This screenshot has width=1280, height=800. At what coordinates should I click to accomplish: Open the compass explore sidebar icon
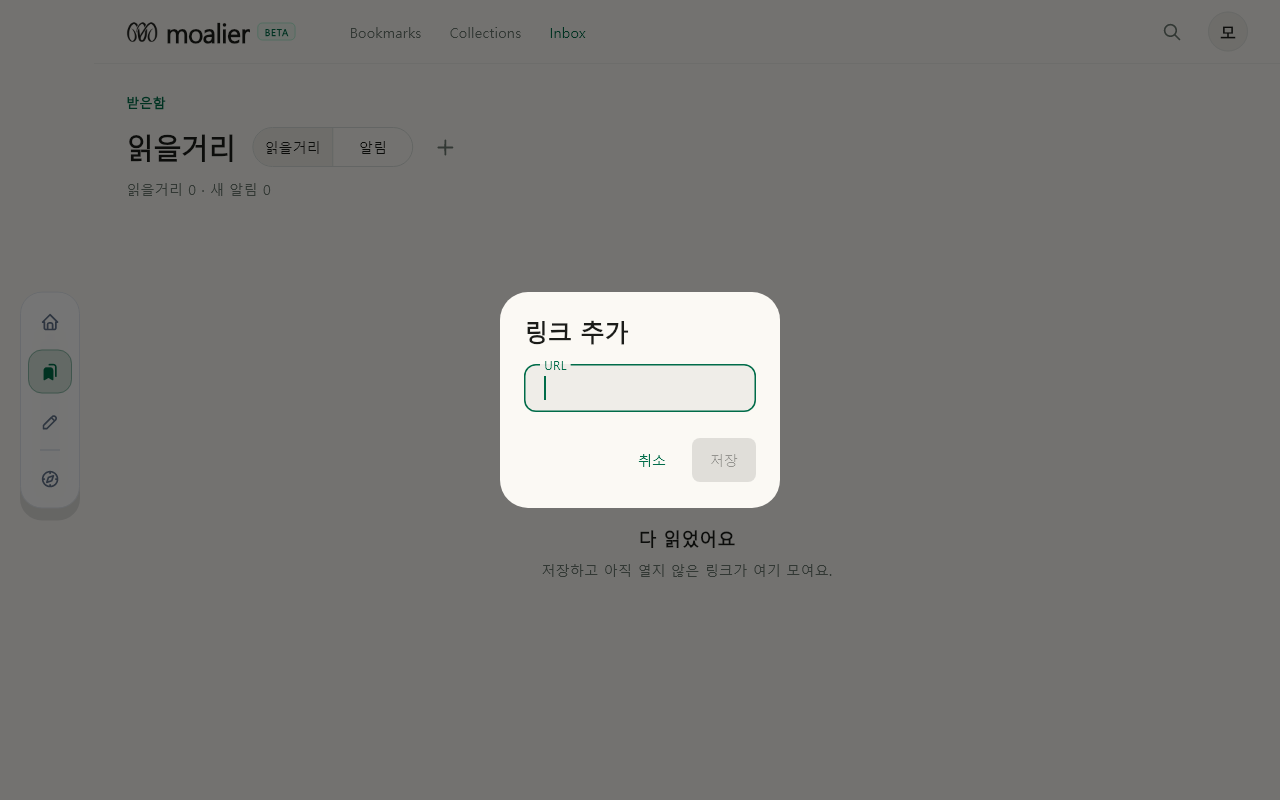click(50, 479)
